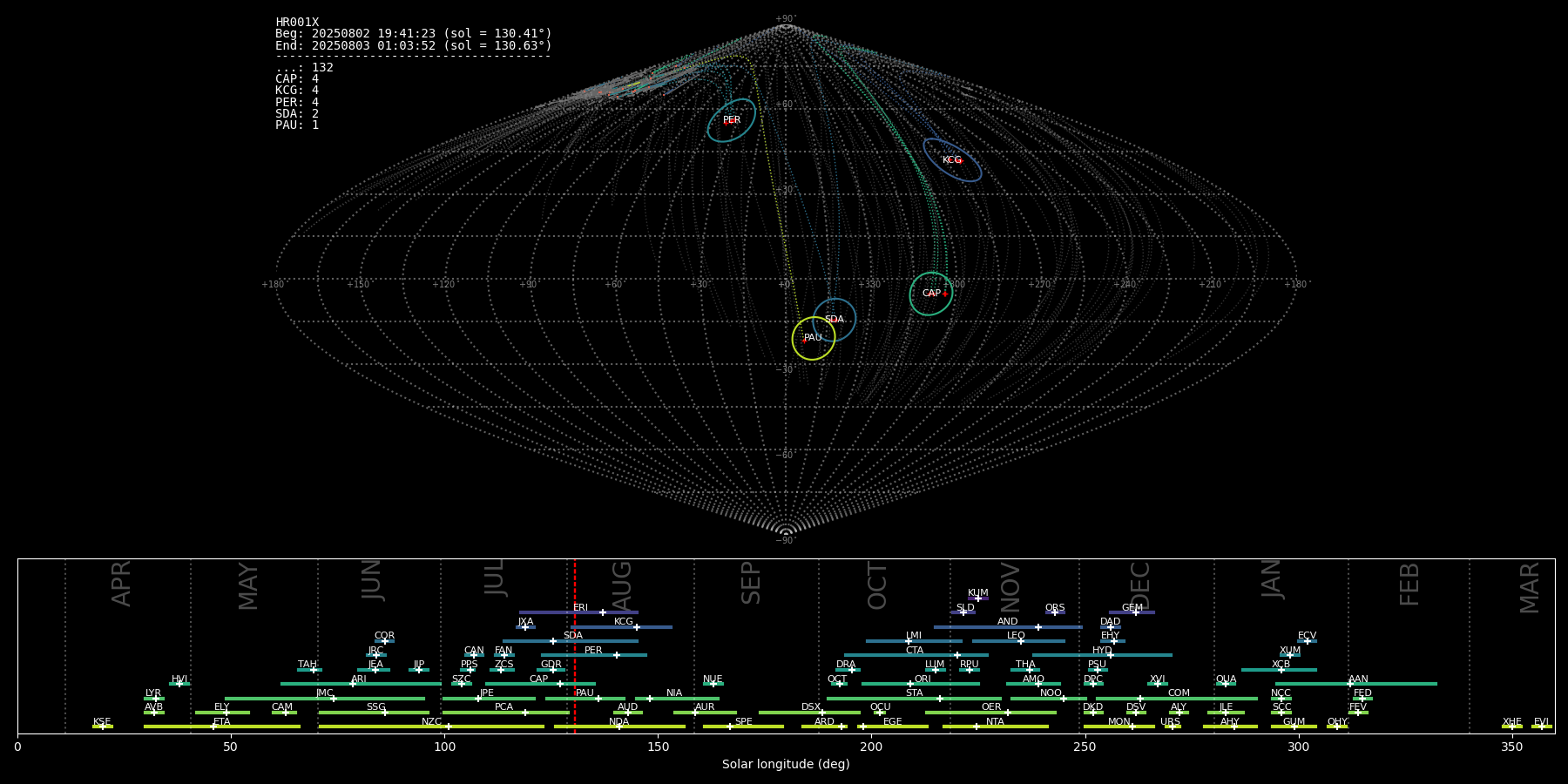Click the AND shower bar on timeline
This screenshot has width=1568, height=784.
coord(1008,627)
